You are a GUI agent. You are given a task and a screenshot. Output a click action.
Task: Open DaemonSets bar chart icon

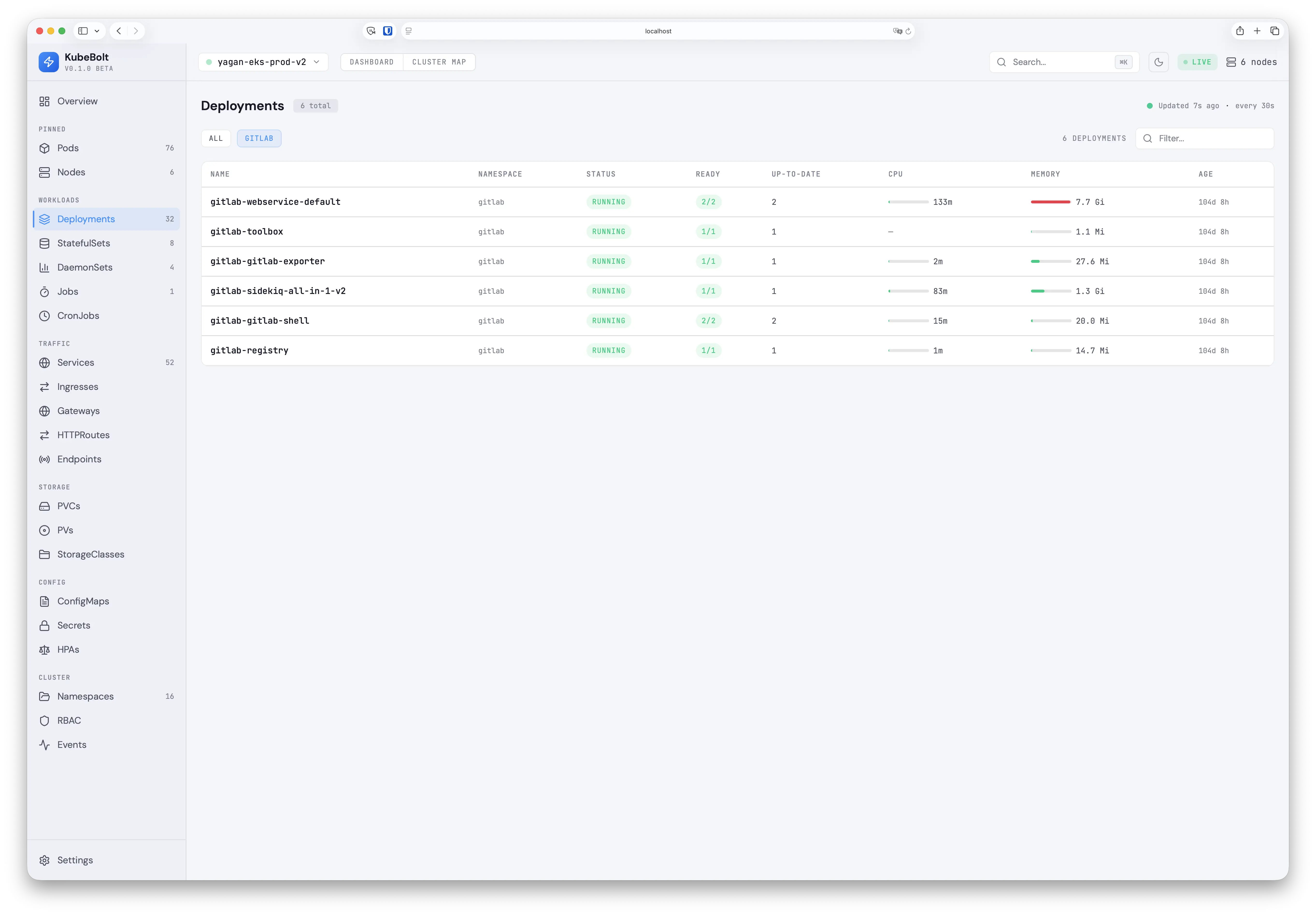pyautogui.click(x=45, y=267)
